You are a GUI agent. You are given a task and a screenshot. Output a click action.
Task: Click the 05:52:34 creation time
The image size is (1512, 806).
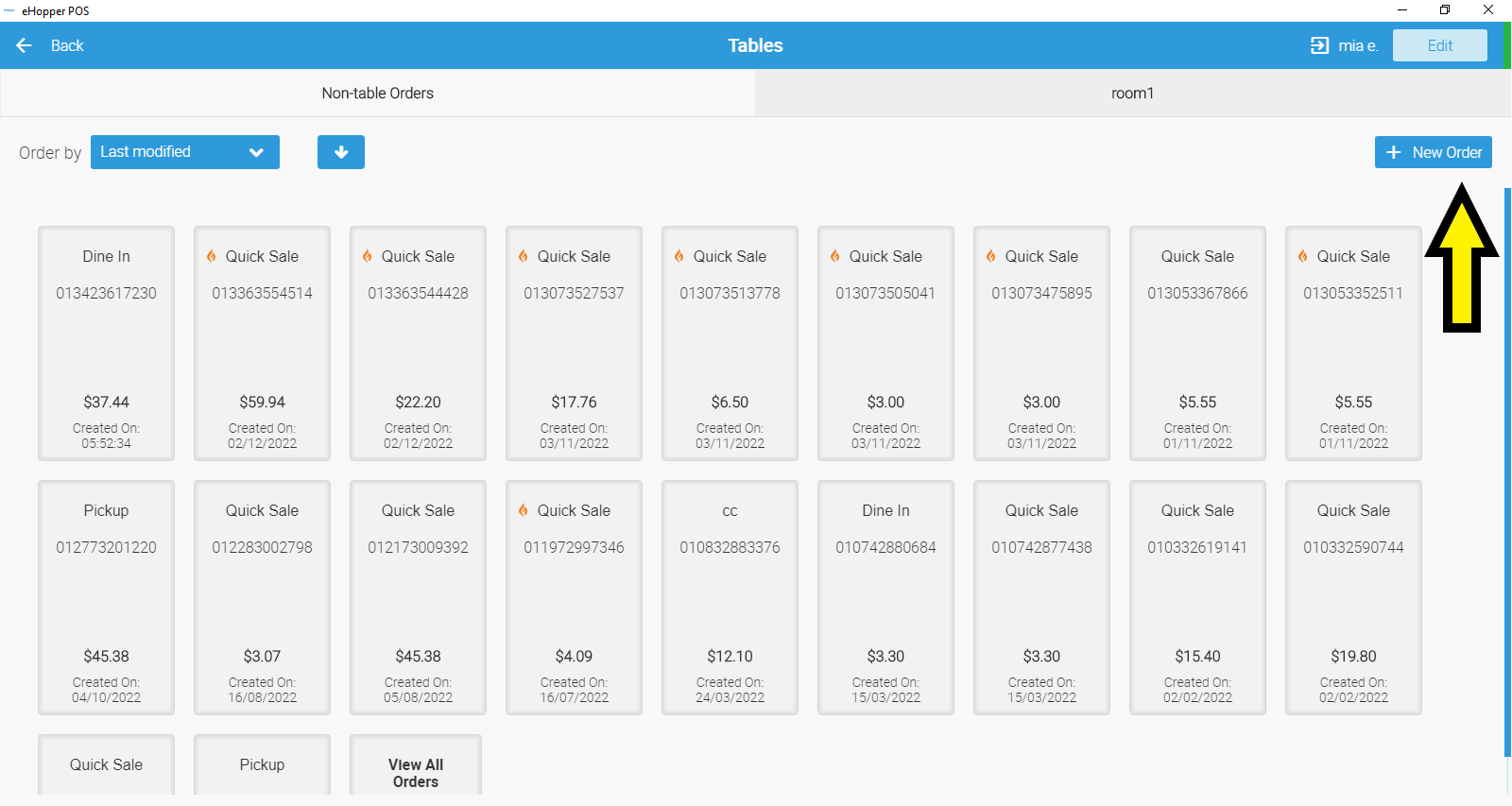tap(107, 443)
